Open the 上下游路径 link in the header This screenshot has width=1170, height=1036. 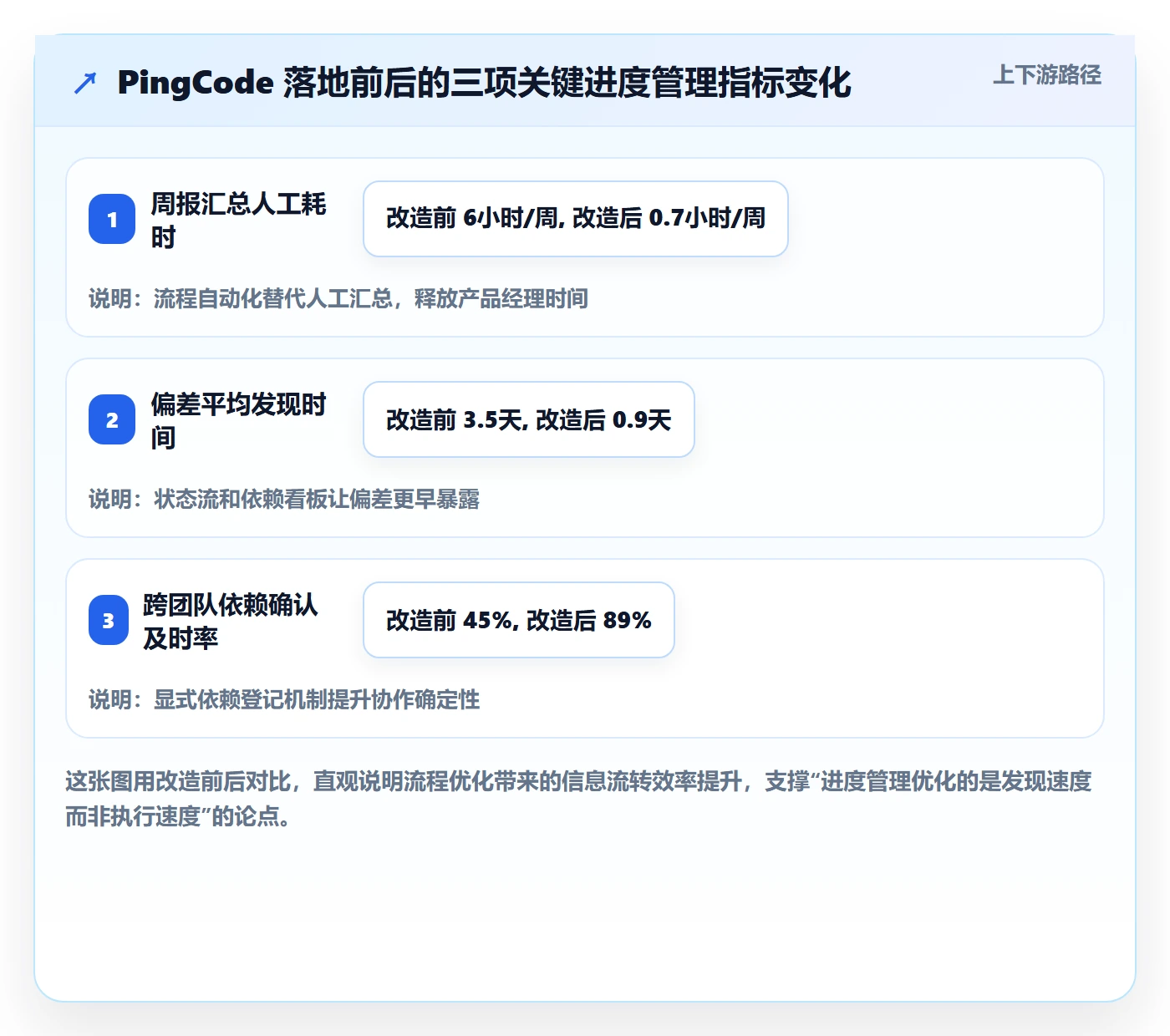[x=1047, y=75]
